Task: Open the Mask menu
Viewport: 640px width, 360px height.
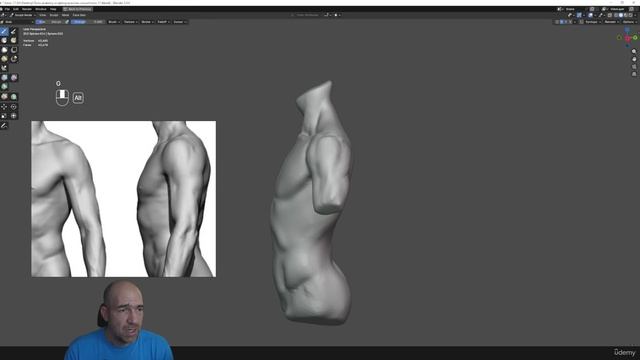Action: click(65, 15)
